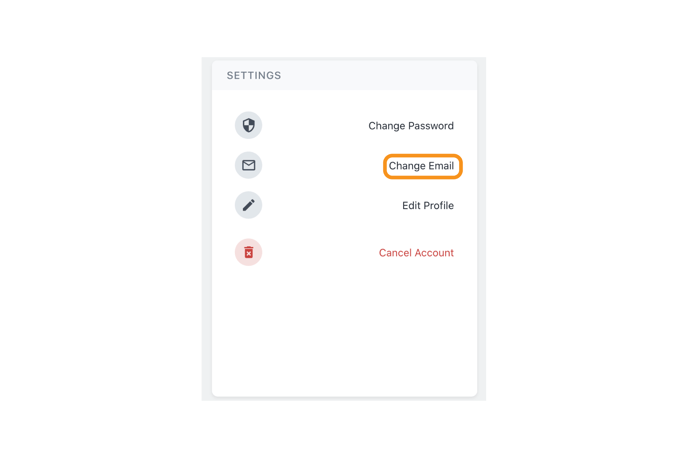Select the envelope icon for Change Email
Image resolution: width=688 pixels, height=458 pixels.
248,165
